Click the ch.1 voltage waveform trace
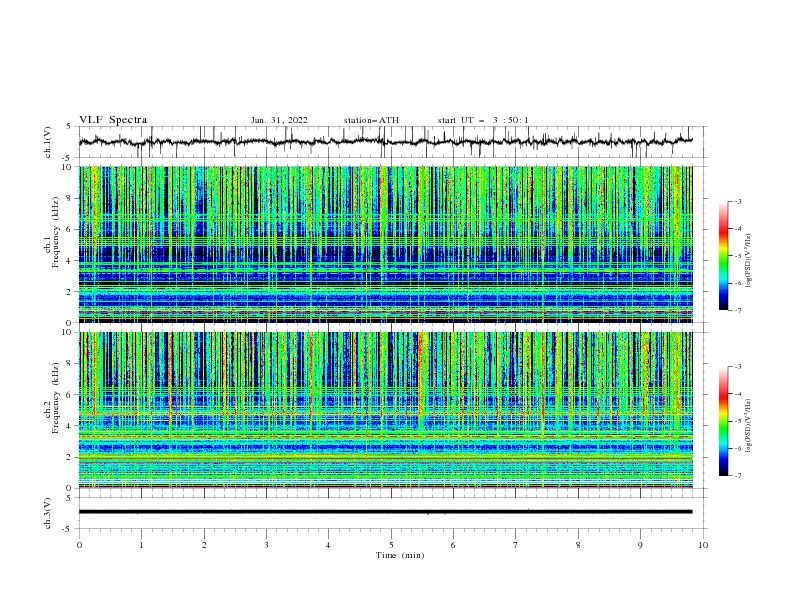This screenshot has height=612, width=792. click(385, 142)
